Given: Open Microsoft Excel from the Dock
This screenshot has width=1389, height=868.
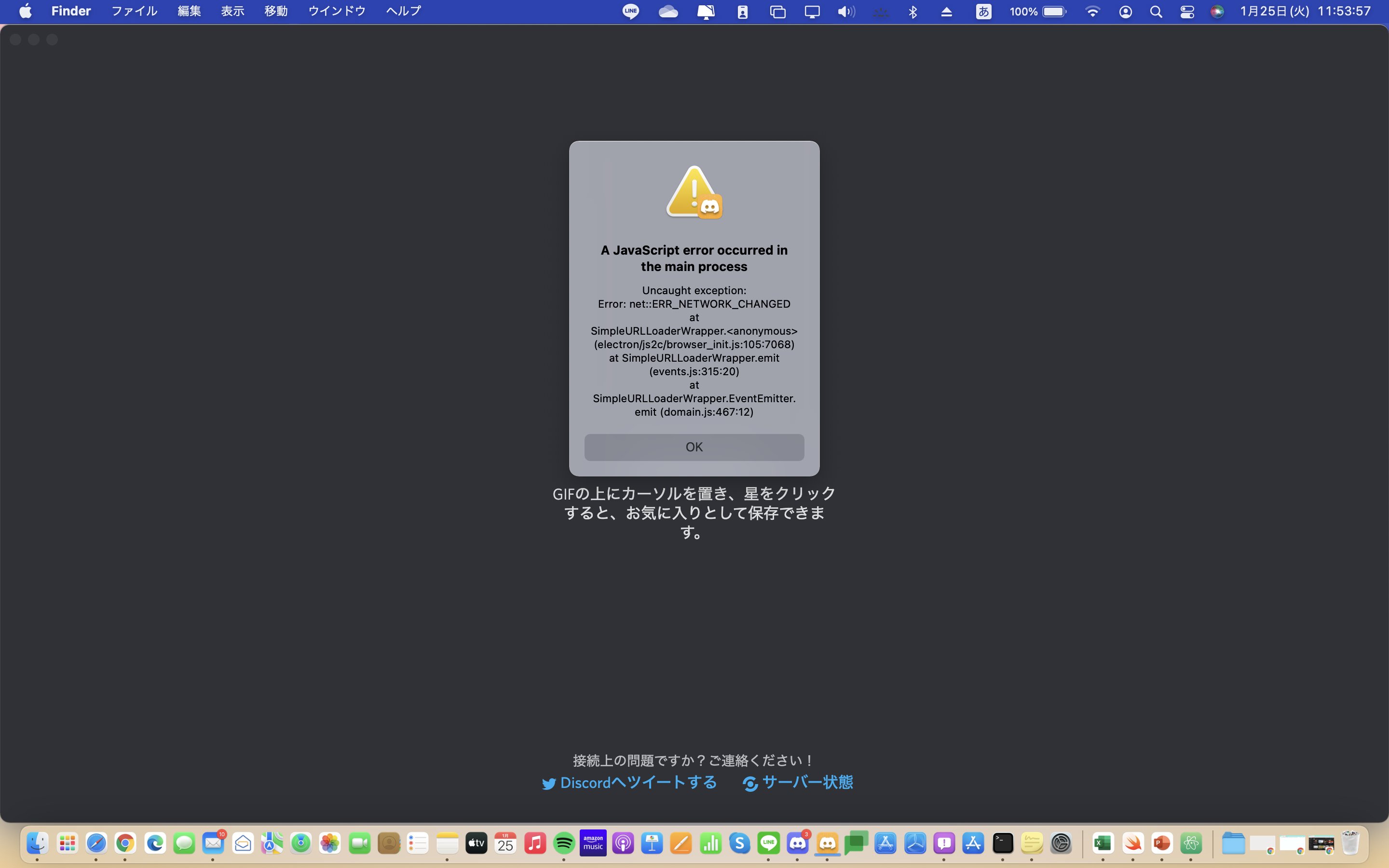Looking at the screenshot, I should [1103, 843].
